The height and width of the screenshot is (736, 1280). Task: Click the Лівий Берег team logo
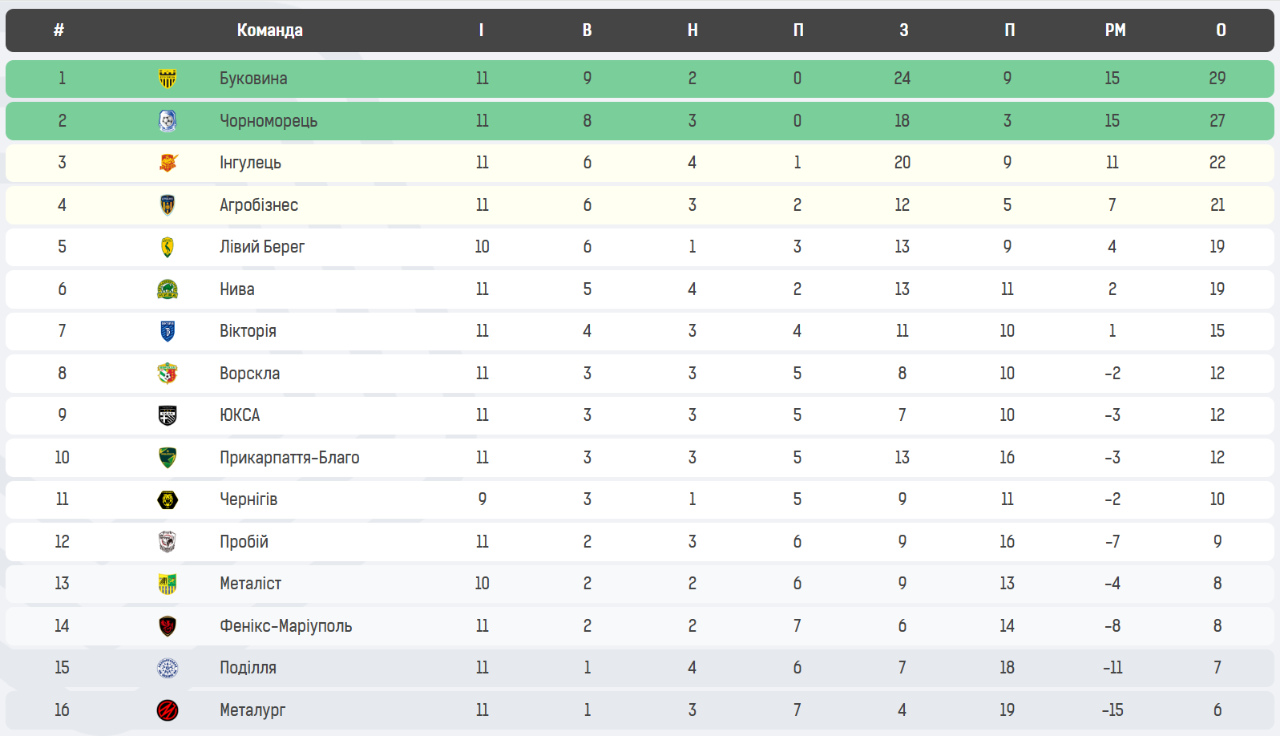(168, 247)
